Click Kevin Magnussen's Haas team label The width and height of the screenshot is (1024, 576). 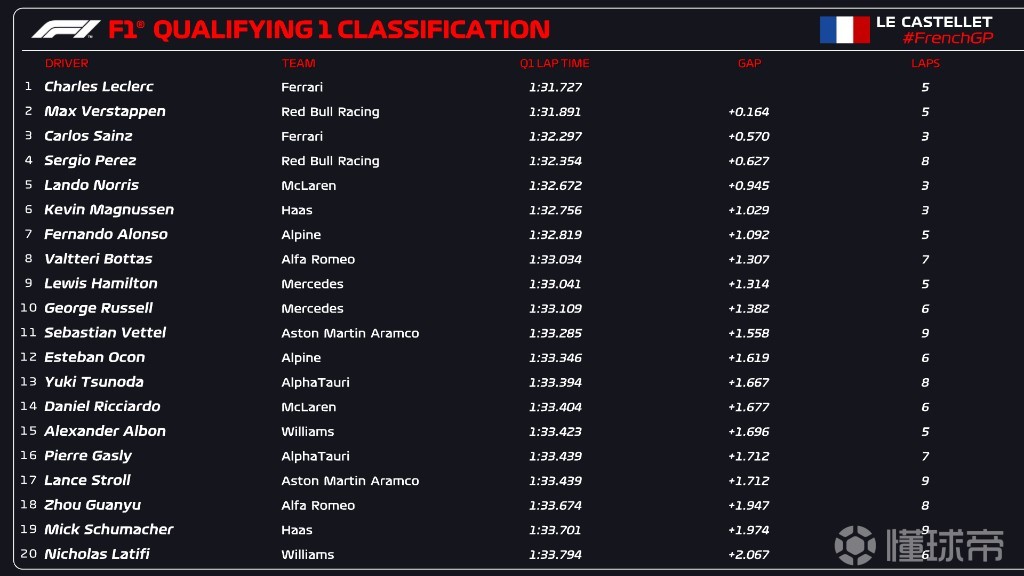tap(296, 210)
